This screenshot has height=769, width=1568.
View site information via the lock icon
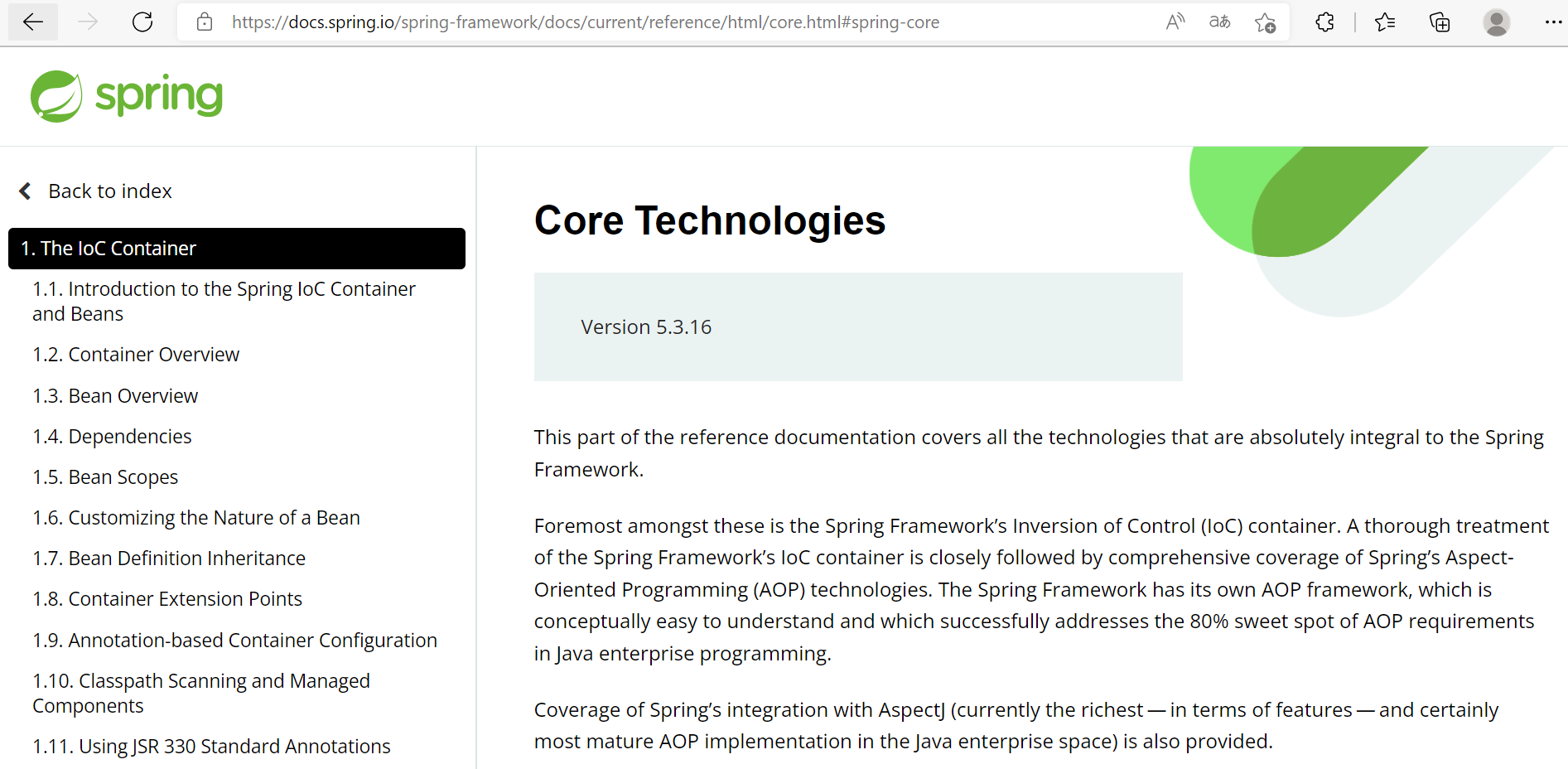coord(204,22)
